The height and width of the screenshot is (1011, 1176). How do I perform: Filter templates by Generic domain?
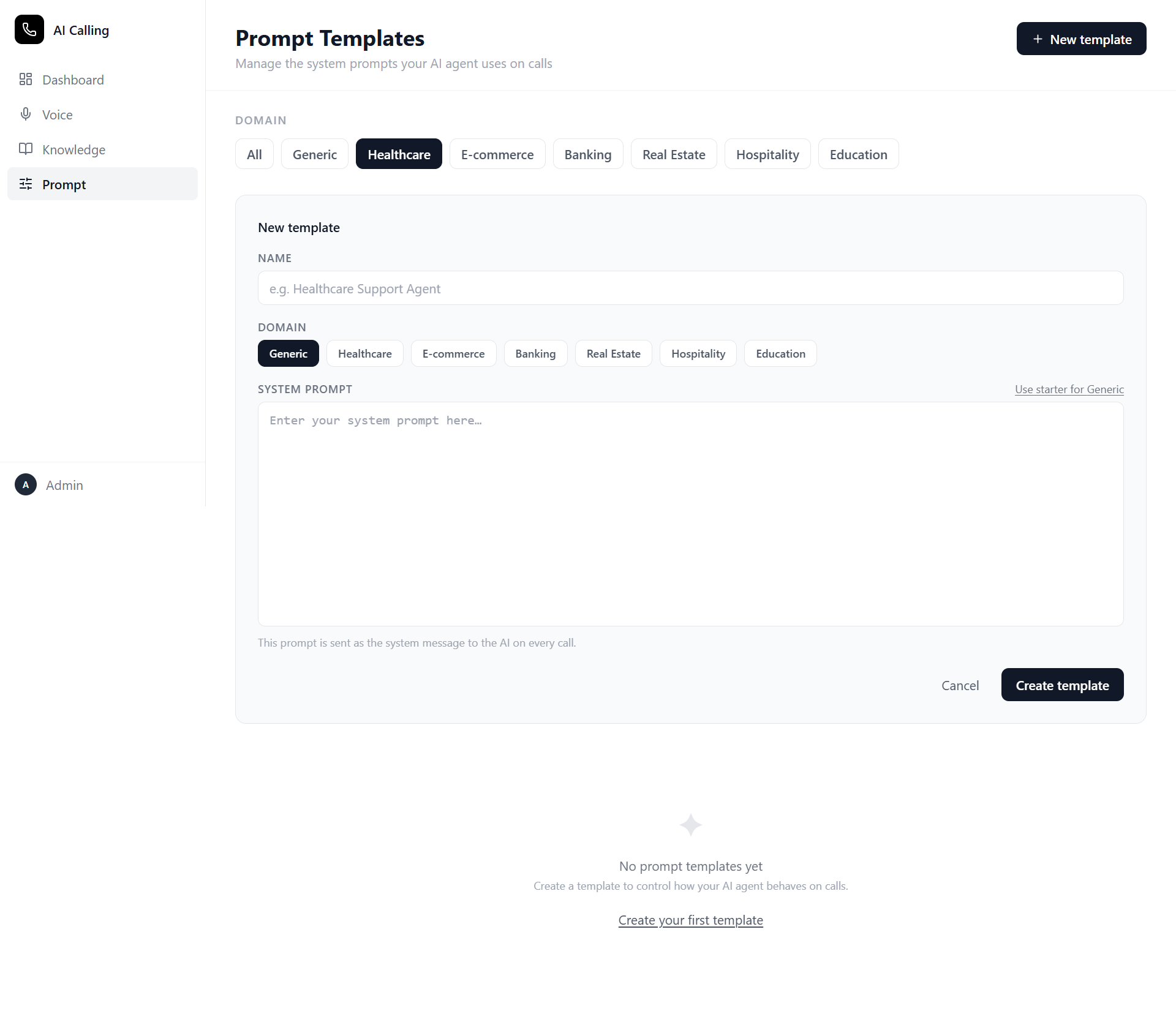coord(315,154)
